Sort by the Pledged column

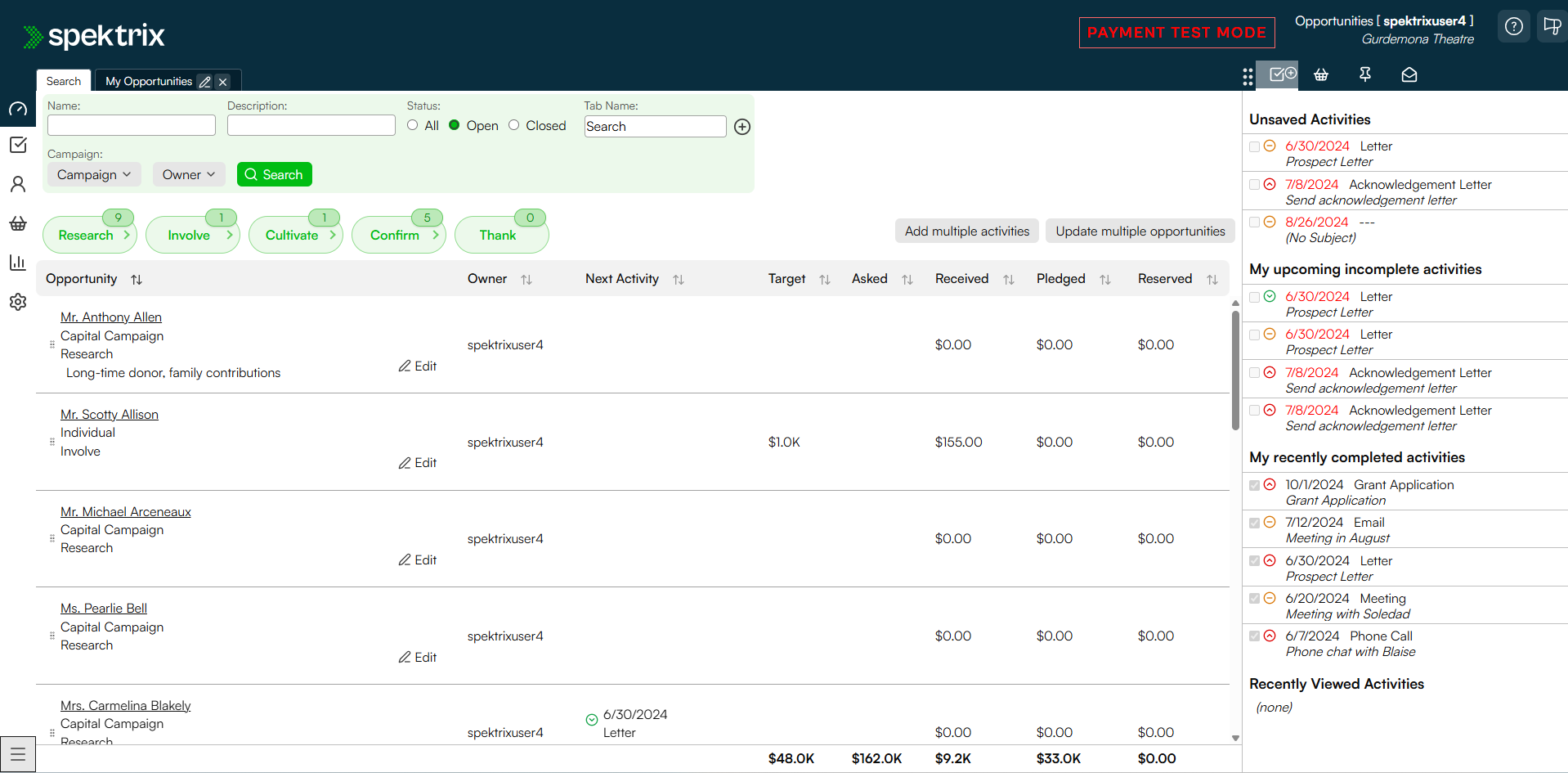click(x=1105, y=280)
